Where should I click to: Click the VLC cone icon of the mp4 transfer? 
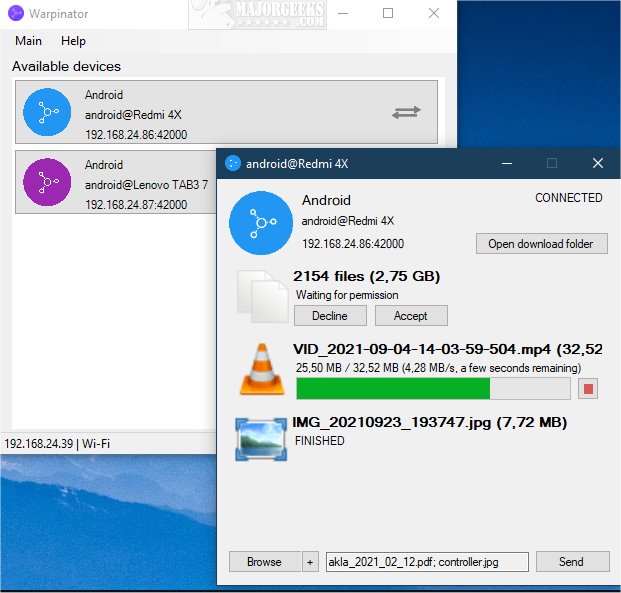tap(262, 369)
